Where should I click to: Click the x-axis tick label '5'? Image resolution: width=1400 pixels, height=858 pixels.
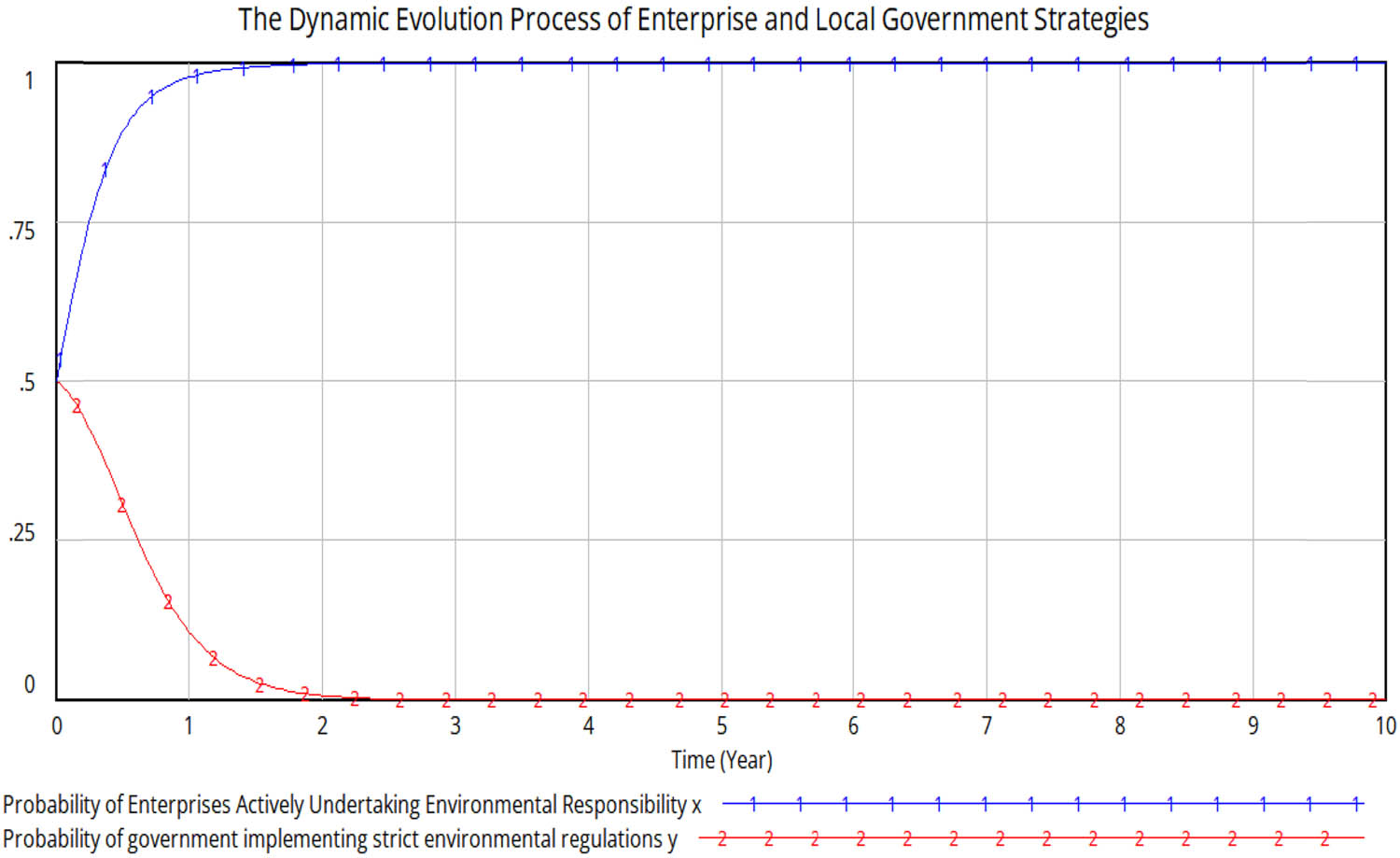pyautogui.click(x=721, y=725)
